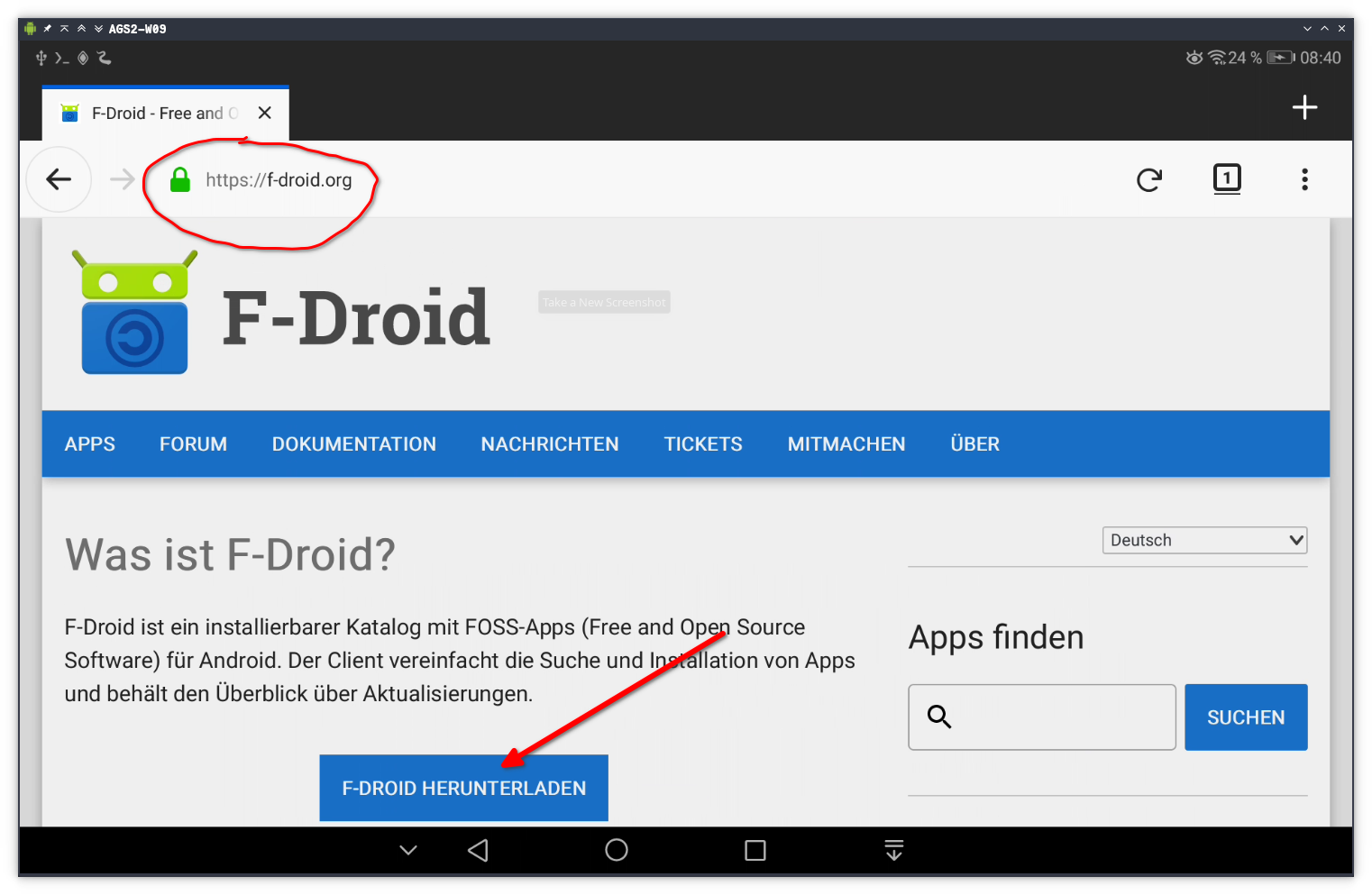The height and width of the screenshot is (895, 1372).
Task: Tap the diamond-shaped status bar icon
Action: click(83, 58)
